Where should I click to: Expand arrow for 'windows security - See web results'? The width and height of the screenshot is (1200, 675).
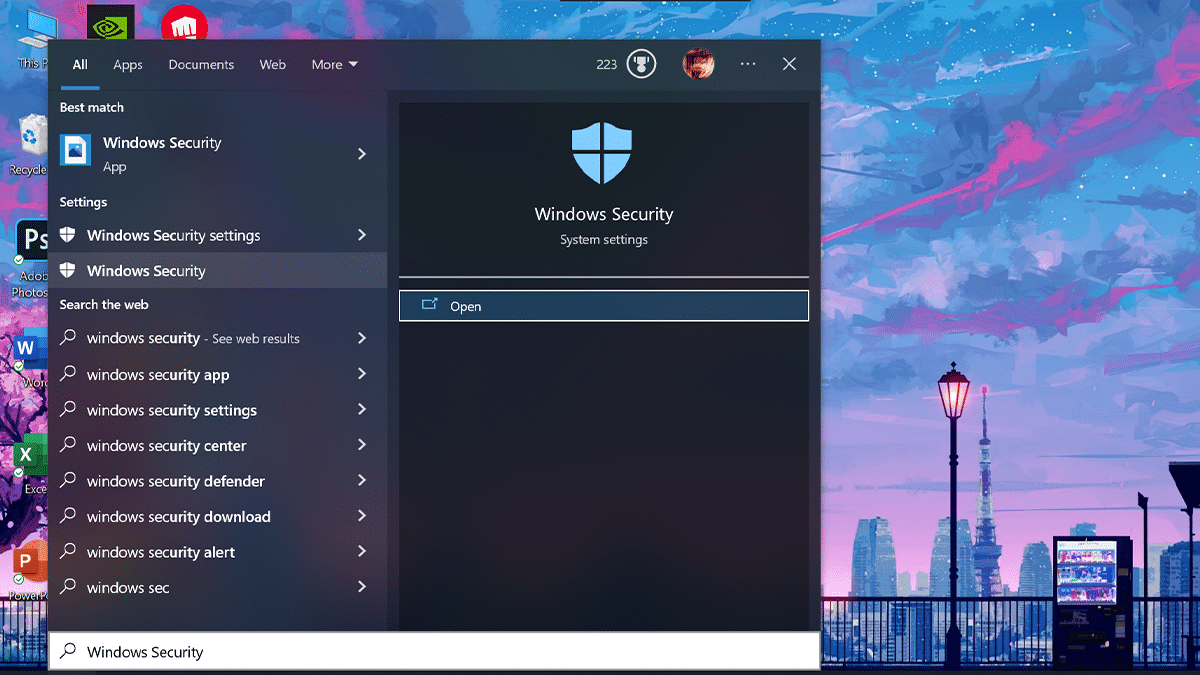point(362,338)
